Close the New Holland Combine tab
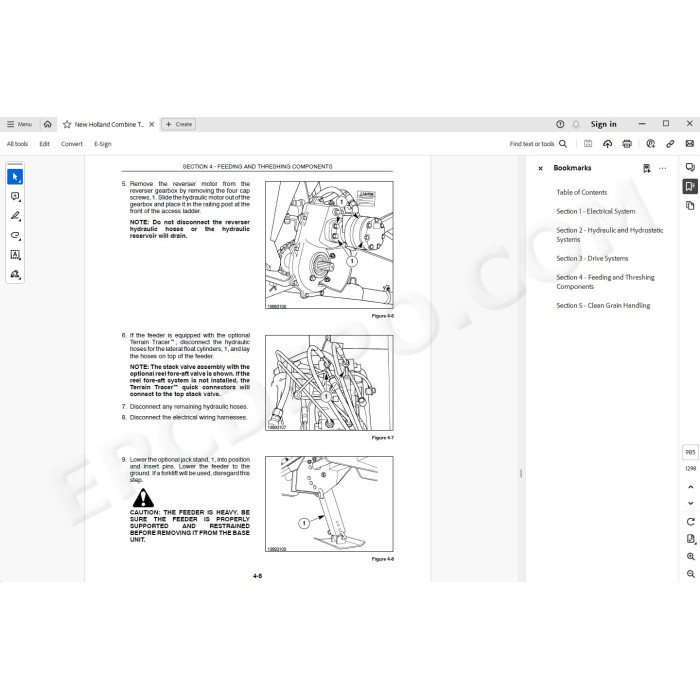The width and height of the screenshot is (700, 700). [x=152, y=125]
